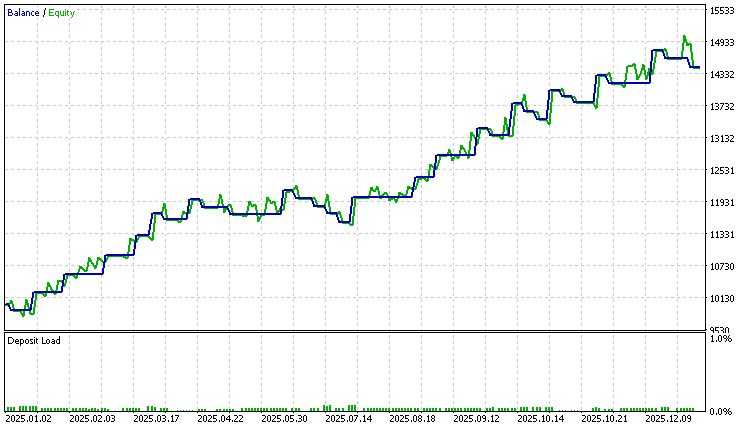Click the 12531 axis value
Viewport: 750px width, 428px height.
[722, 171]
